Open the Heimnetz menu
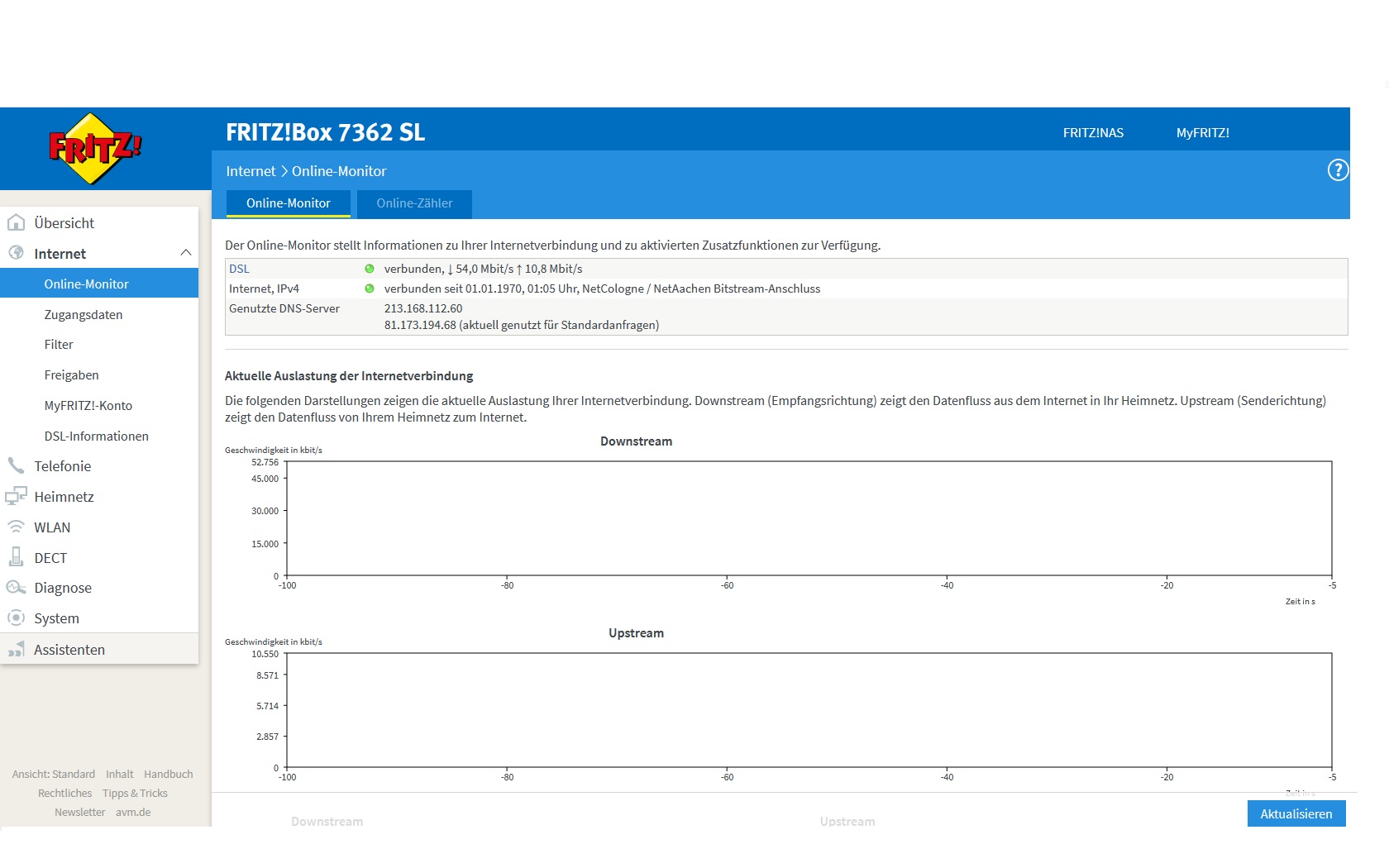Image resolution: width=1389 pixels, height=868 pixels. [x=64, y=497]
